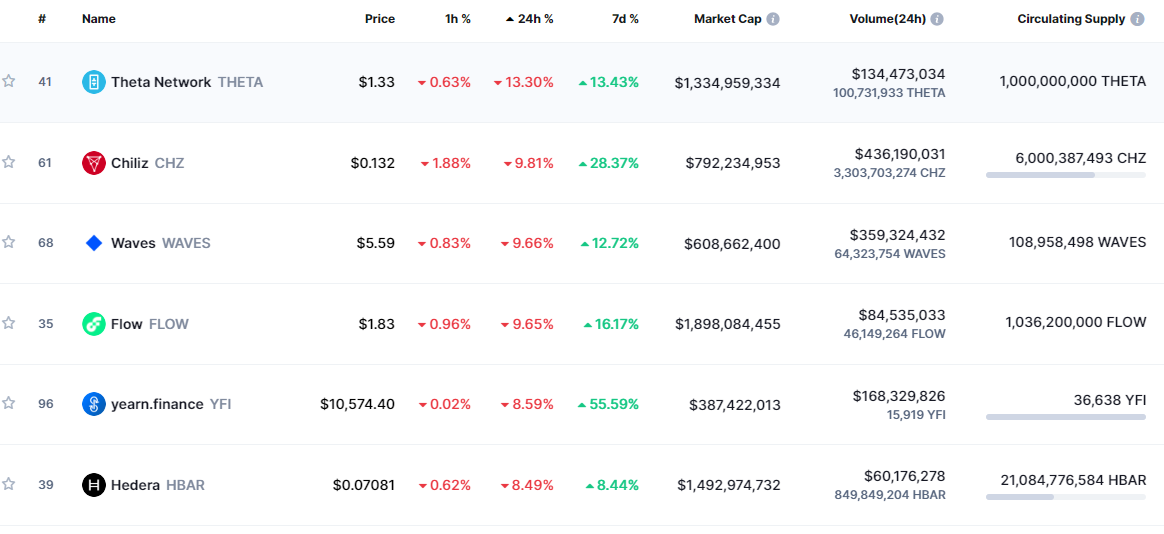Sort table by 24h % column
This screenshot has height=534, width=1164.
[x=529, y=19]
